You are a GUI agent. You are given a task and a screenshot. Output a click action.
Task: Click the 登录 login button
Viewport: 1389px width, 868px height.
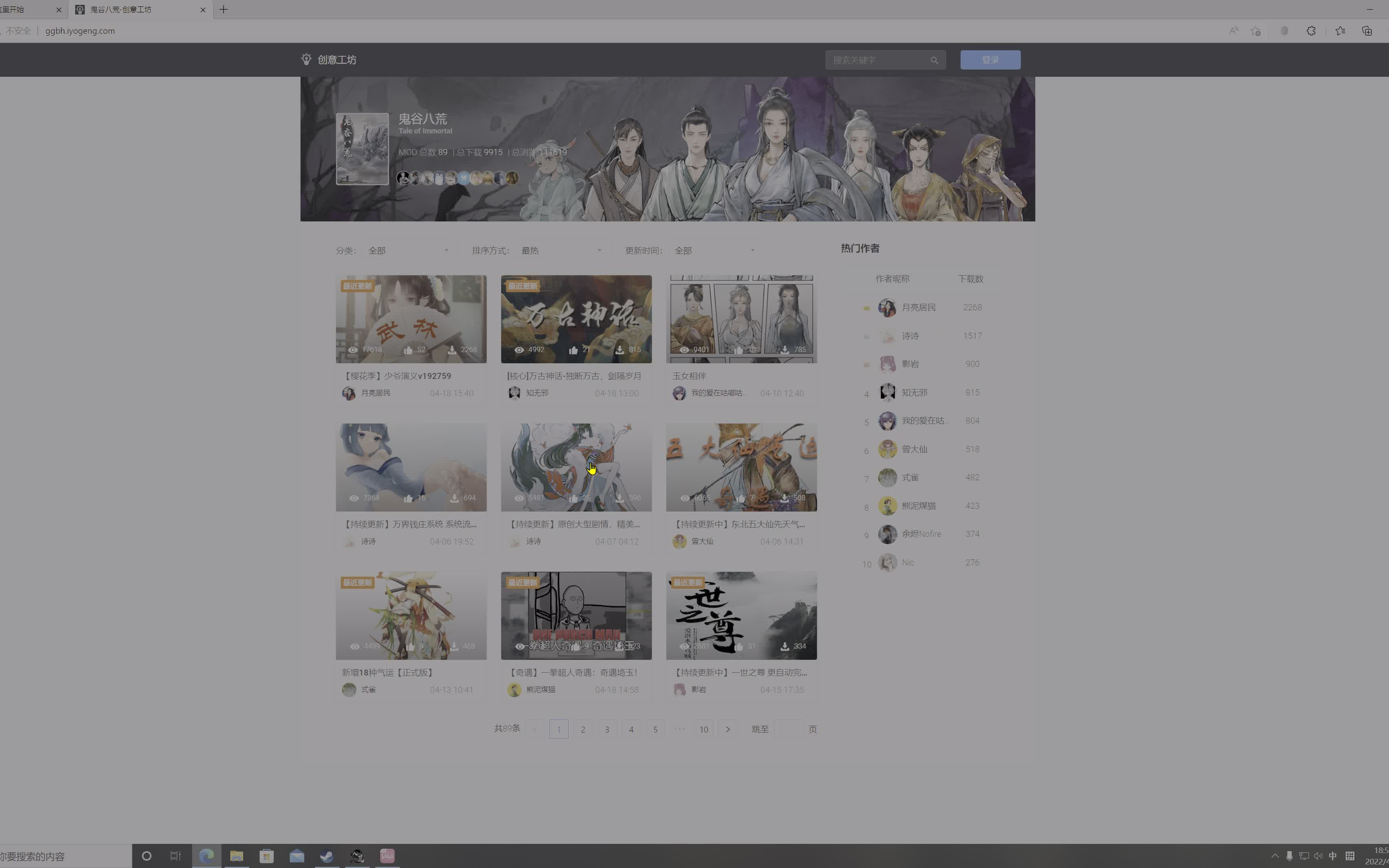tap(990, 60)
